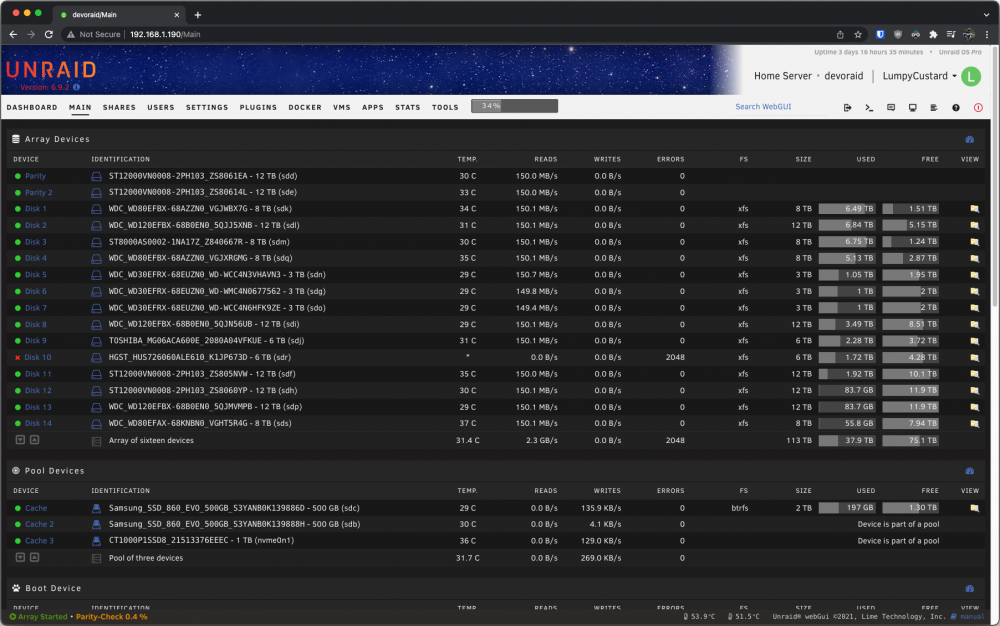Click the Disk 10 errors value 2048
Screen dimensions: 1000x626
(675, 358)
